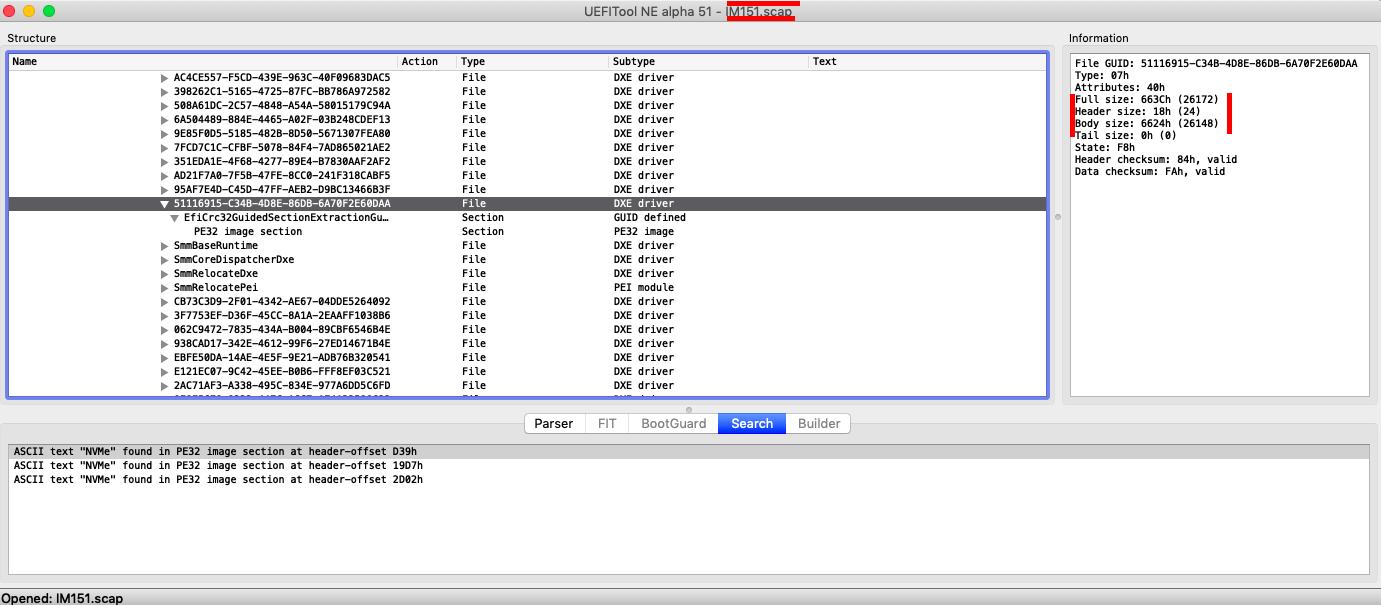This screenshot has width=1381, height=605.
Task: Expand the 938CAD17-342E-4612-99F6-27ED14671B4E file node
Action: click(165, 343)
